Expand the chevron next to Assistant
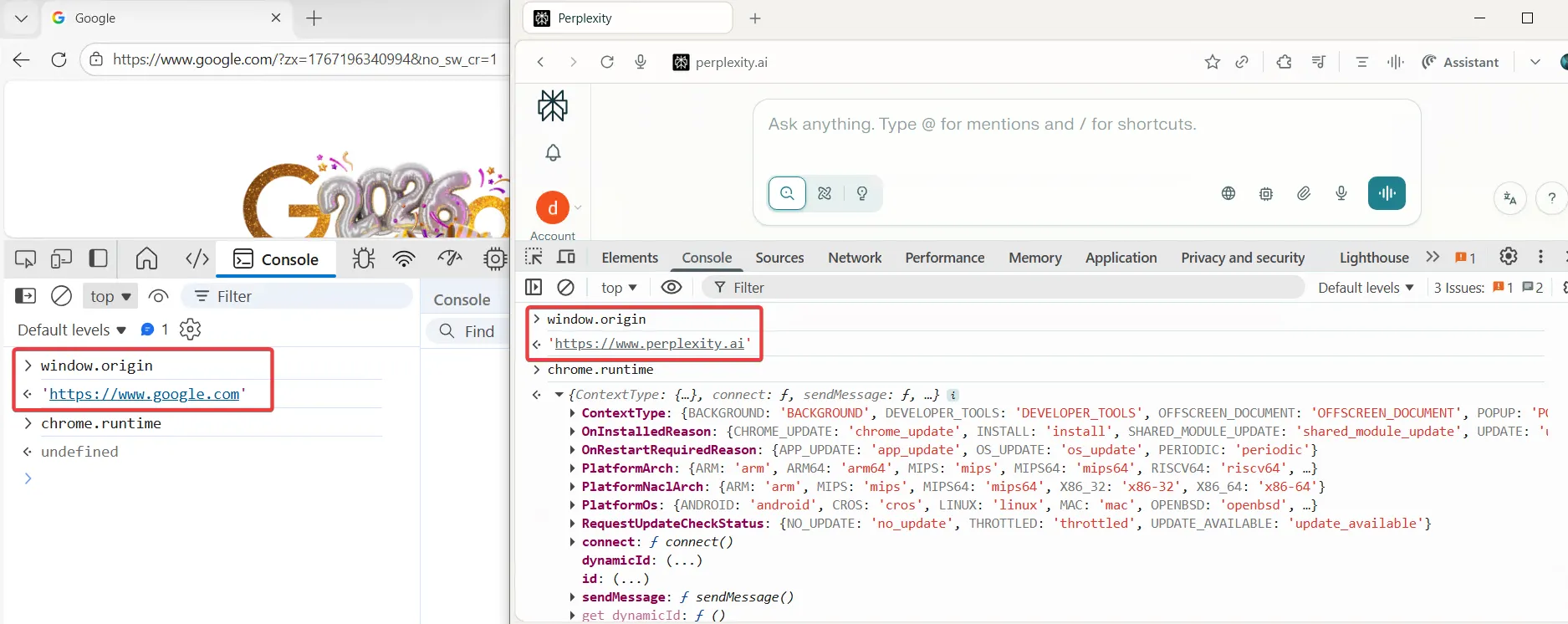Screen dimensions: 1568x624 1535,62
